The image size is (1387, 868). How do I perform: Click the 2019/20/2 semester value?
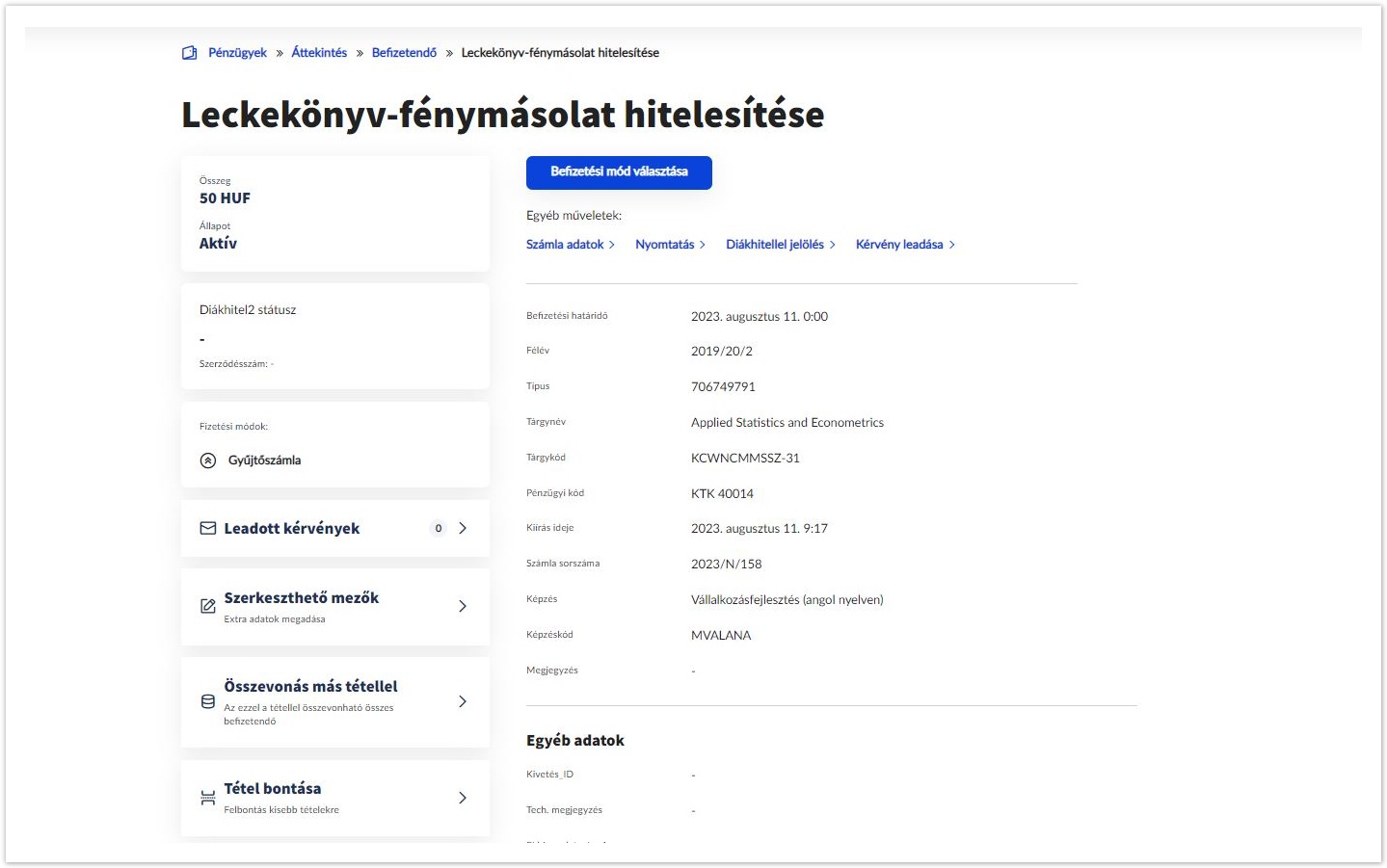tap(722, 351)
